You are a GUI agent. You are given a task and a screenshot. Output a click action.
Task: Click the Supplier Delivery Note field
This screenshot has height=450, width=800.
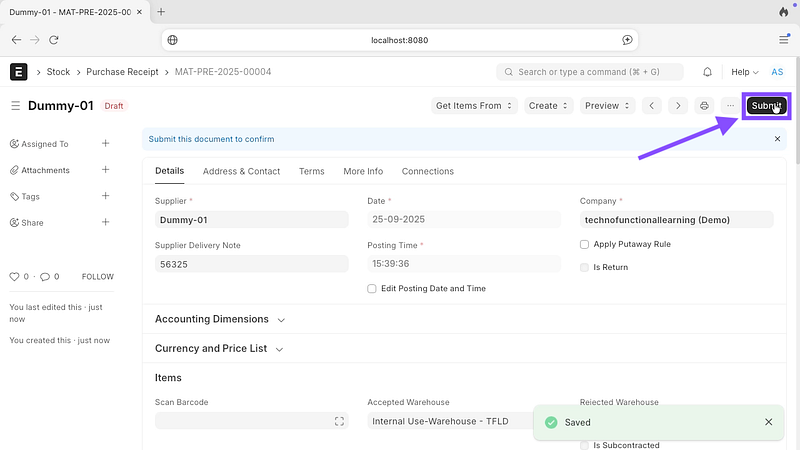tap(251, 264)
